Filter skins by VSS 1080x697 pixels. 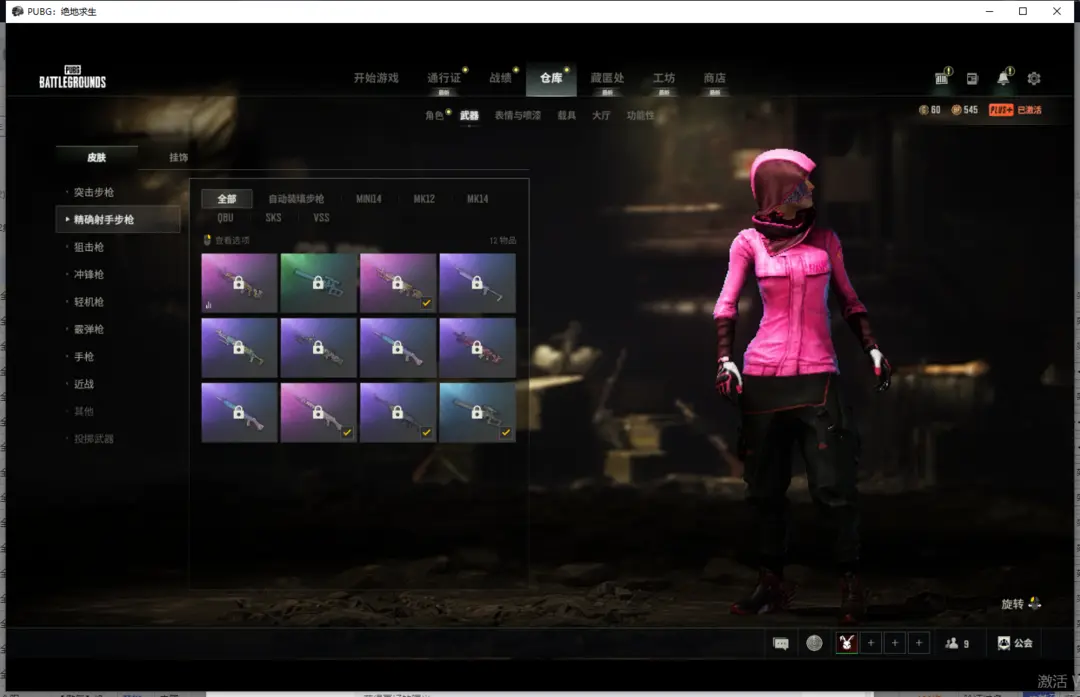(x=321, y=217)
